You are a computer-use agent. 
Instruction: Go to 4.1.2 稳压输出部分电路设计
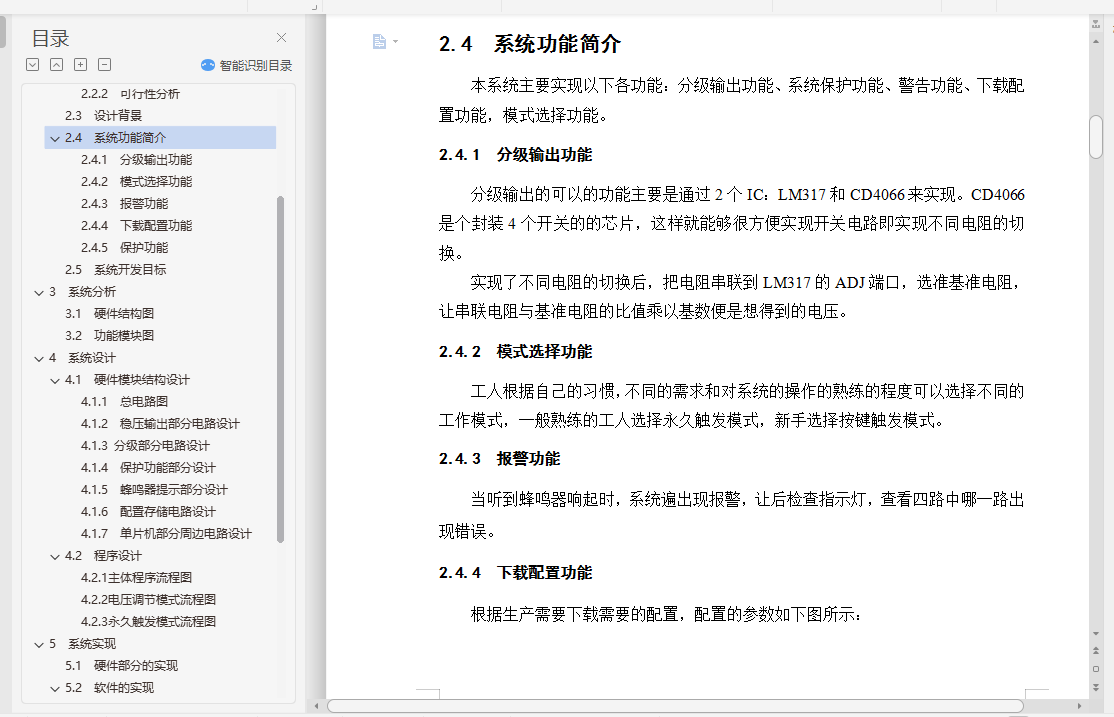coord(160,424)
